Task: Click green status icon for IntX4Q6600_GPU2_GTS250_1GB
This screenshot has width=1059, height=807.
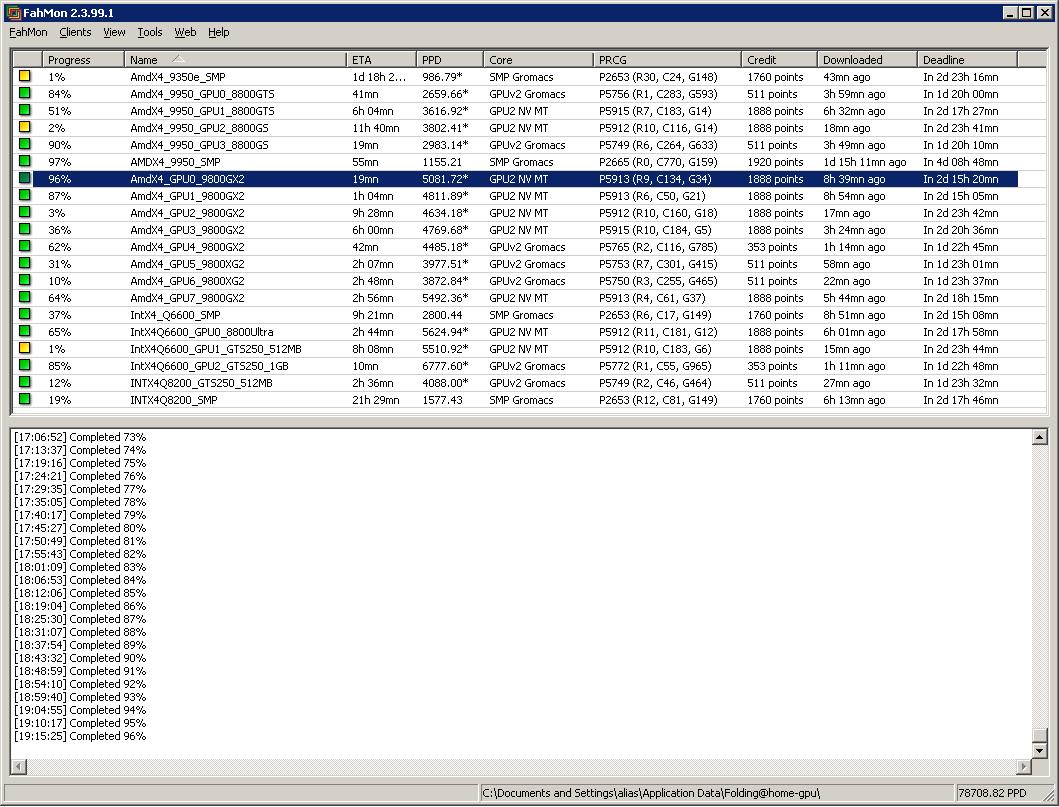Action: (x=25, y=365)
